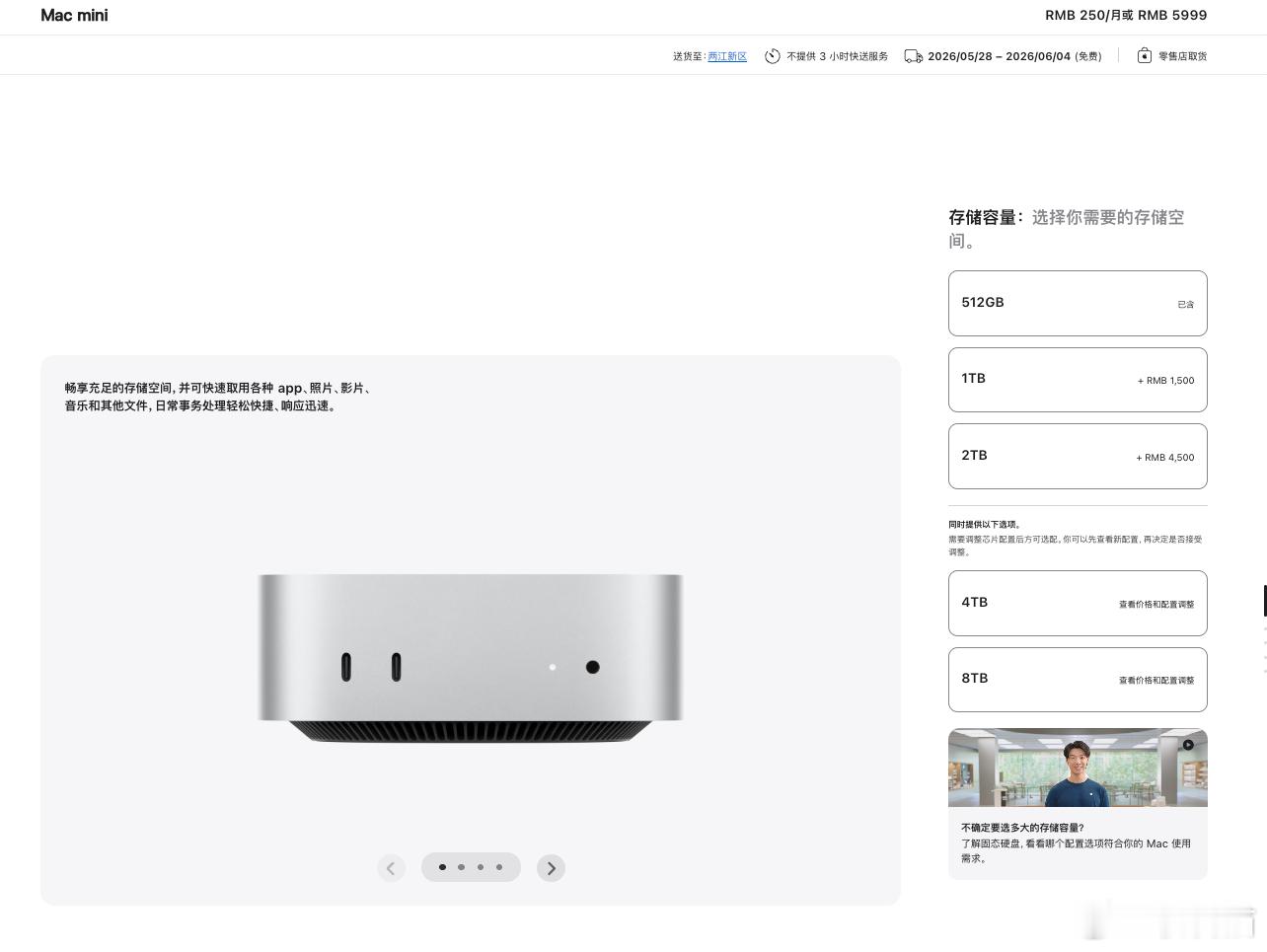This screenshot has height=952, width=1267.
Task: Choose the 8TB storage option
Action: (1078, 680)
